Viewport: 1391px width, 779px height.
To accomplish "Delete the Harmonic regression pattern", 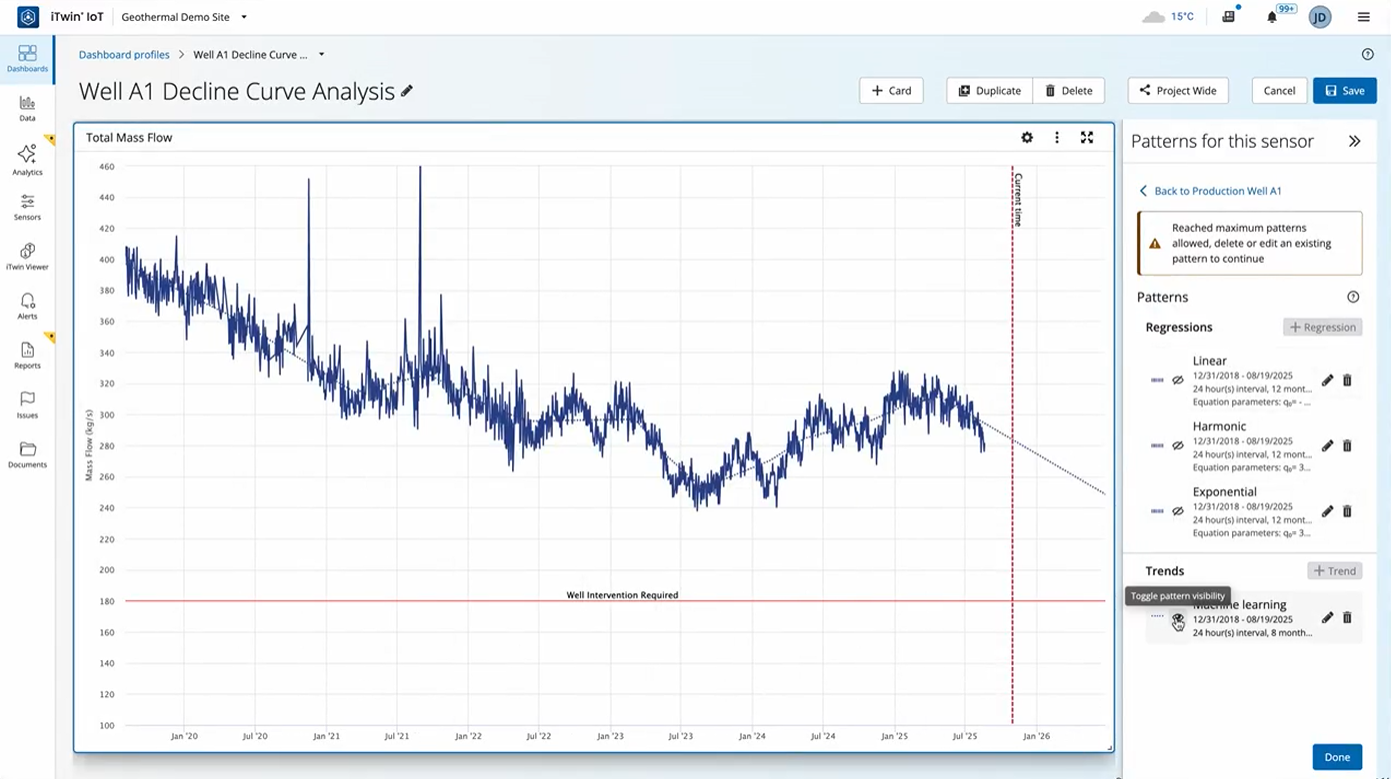I will (1347, 446).
